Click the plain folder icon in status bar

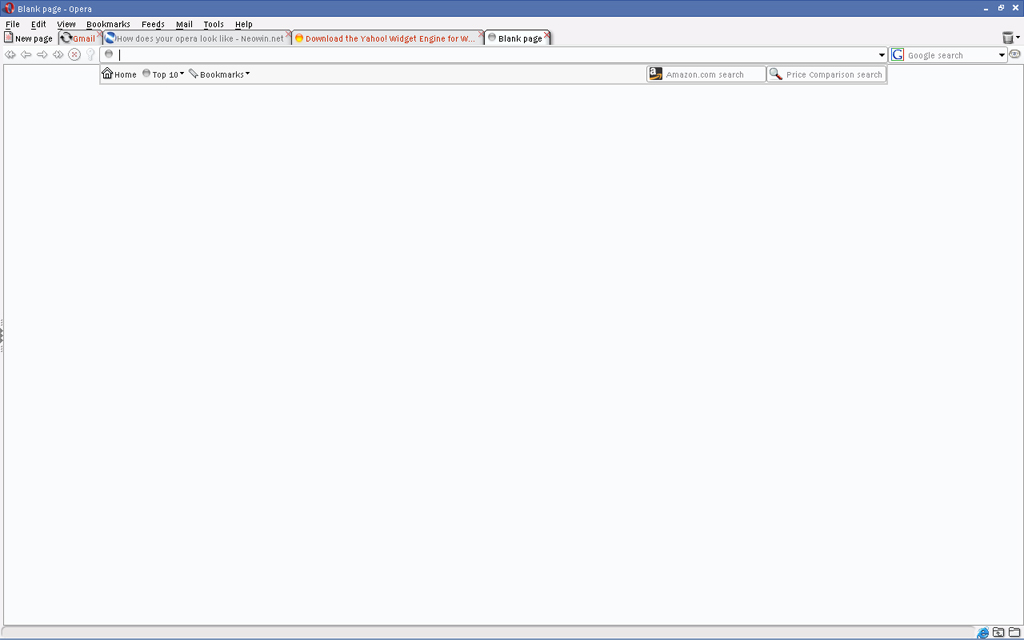pos(1014,632)
